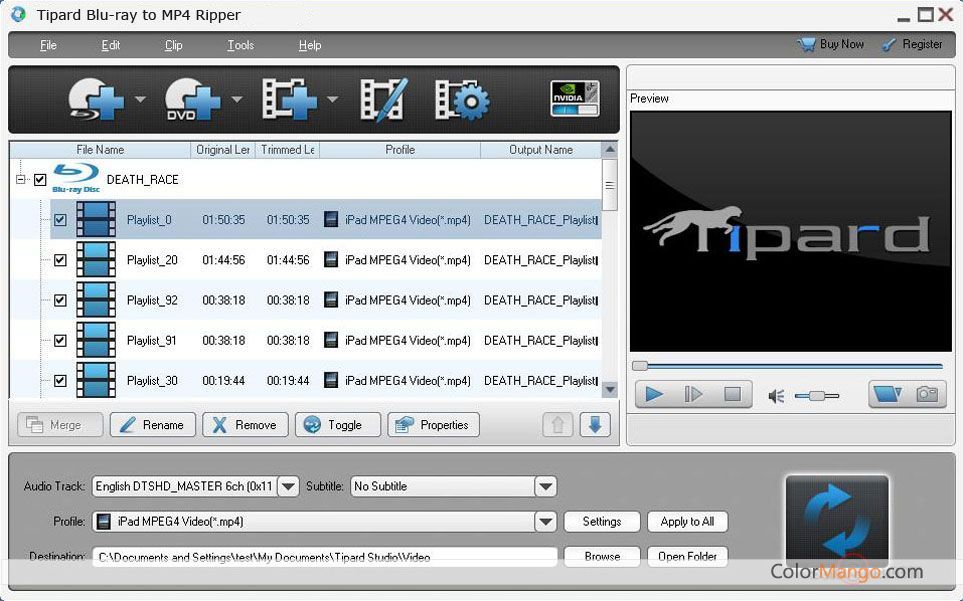Image resolution: width=963 pixels, height=601 pixels.
Task: Click the snapshot camera icon
Action: pyautogui.click(x=927, y=394)
